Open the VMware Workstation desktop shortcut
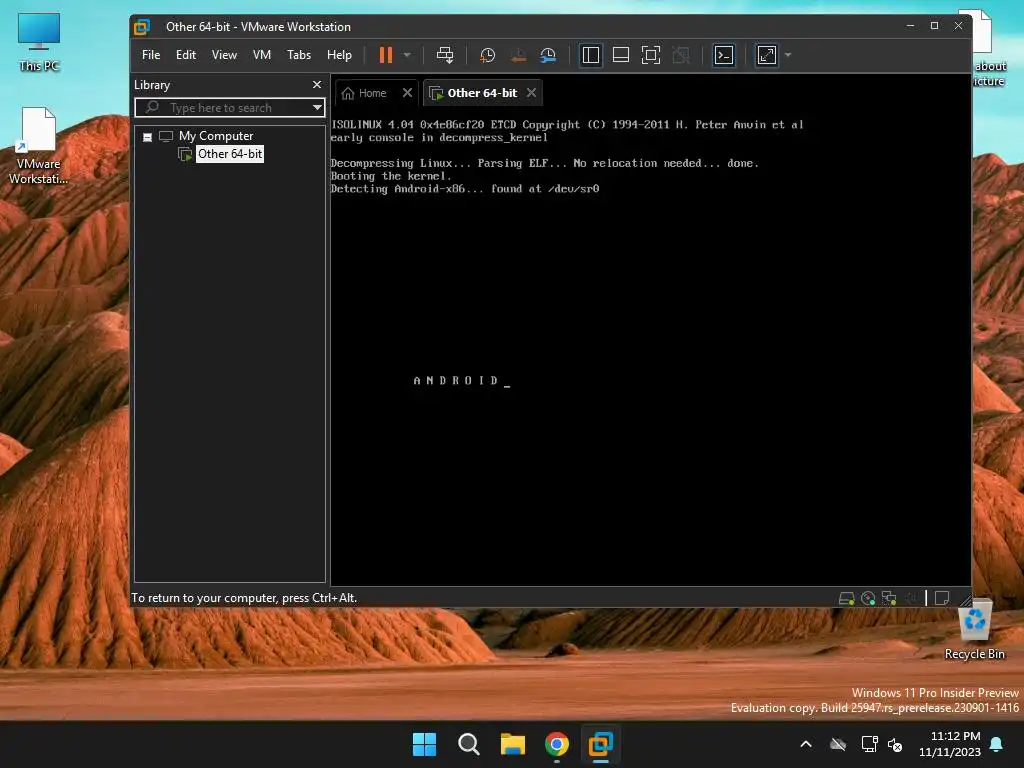The image size is (1024, 768). click(x=39, y=146)
